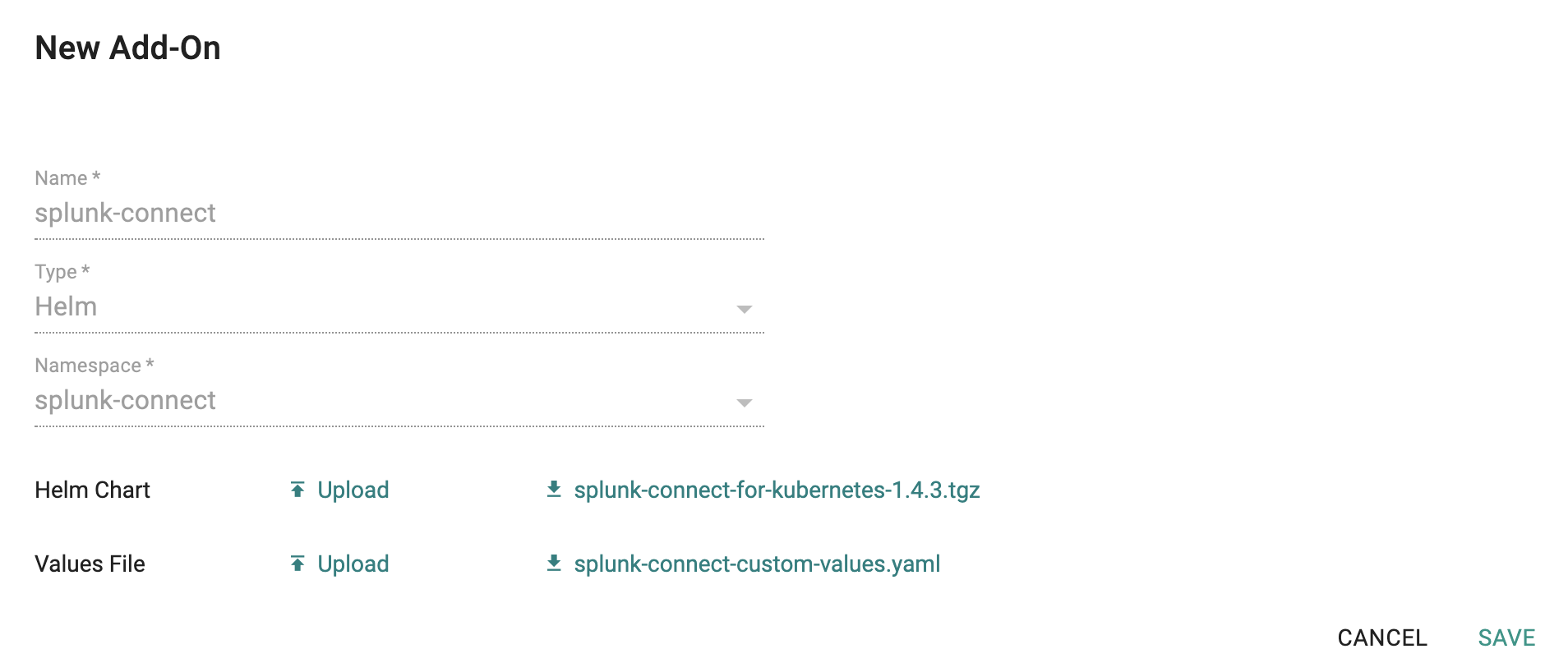Viewport: 1568px width, 672px height.
Task: Click the Helm Chart upload arrow icon
Action: 297,490
